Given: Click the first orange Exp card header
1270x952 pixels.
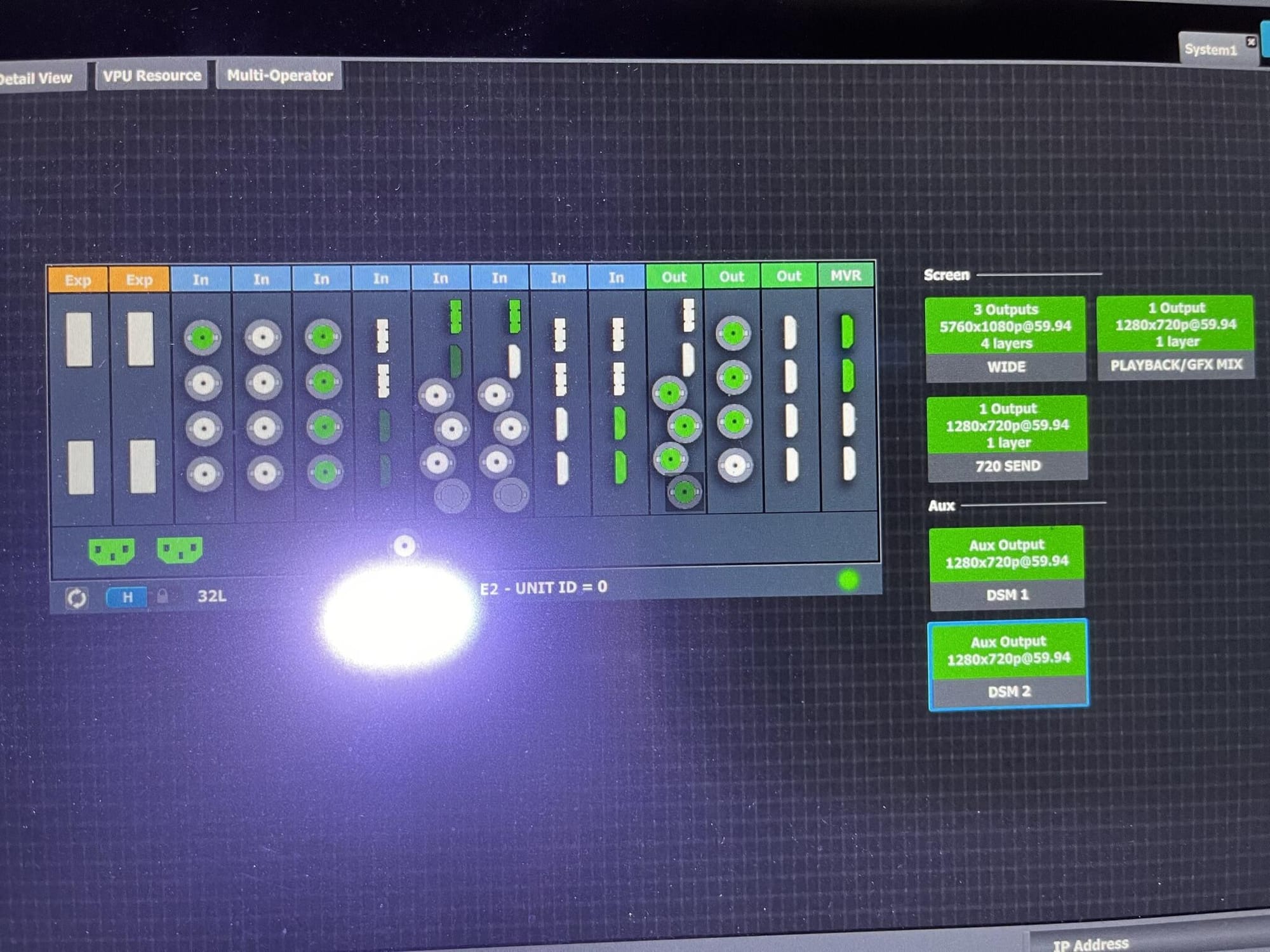Looking at the screenshot, I should tap(77, 280).
